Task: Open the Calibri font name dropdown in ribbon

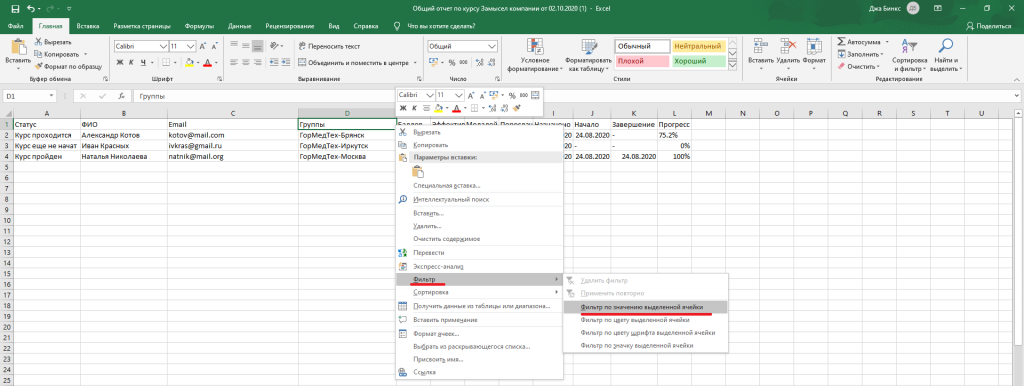Action: 163,46
